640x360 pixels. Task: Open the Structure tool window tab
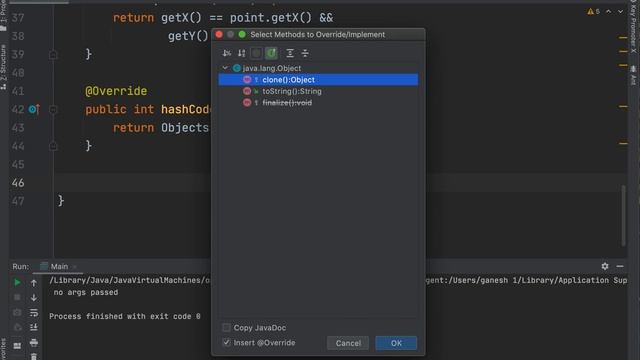point(4,66)
